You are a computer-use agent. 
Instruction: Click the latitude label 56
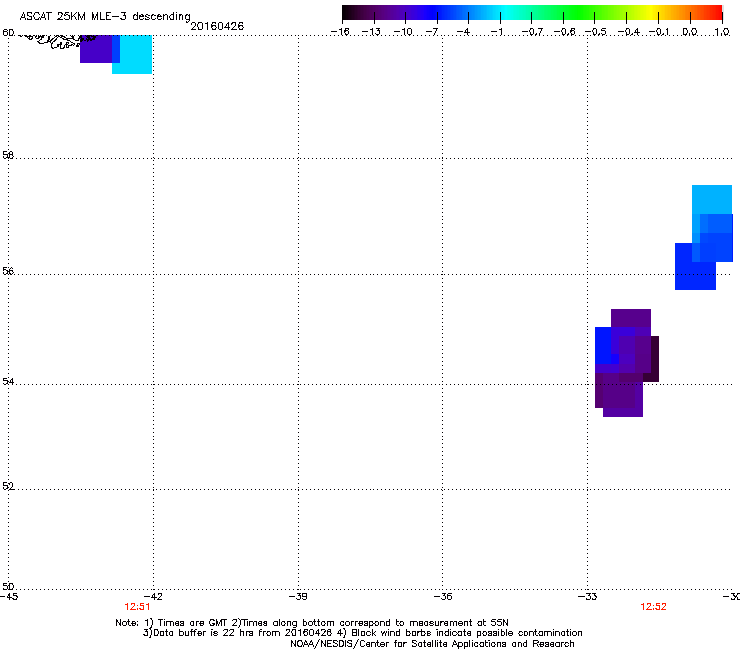point(8,271)
